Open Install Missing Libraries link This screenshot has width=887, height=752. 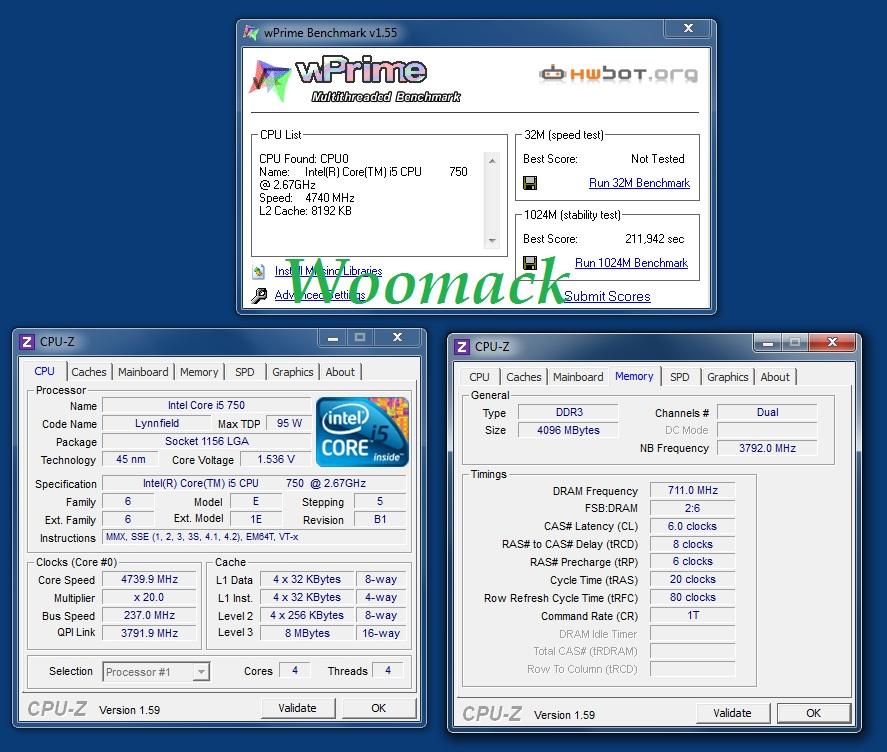[328, 271]
